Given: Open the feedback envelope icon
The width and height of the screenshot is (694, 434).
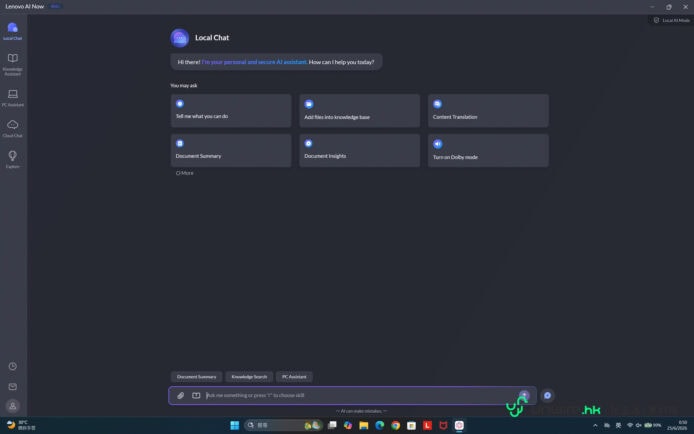Looking at the screenshot, I should 12,387.
